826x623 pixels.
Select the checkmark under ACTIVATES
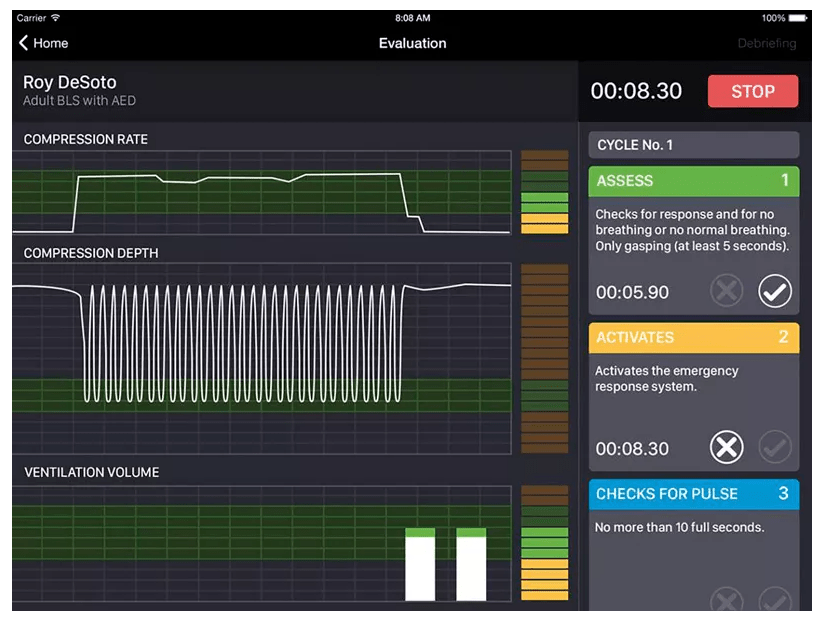774,448
